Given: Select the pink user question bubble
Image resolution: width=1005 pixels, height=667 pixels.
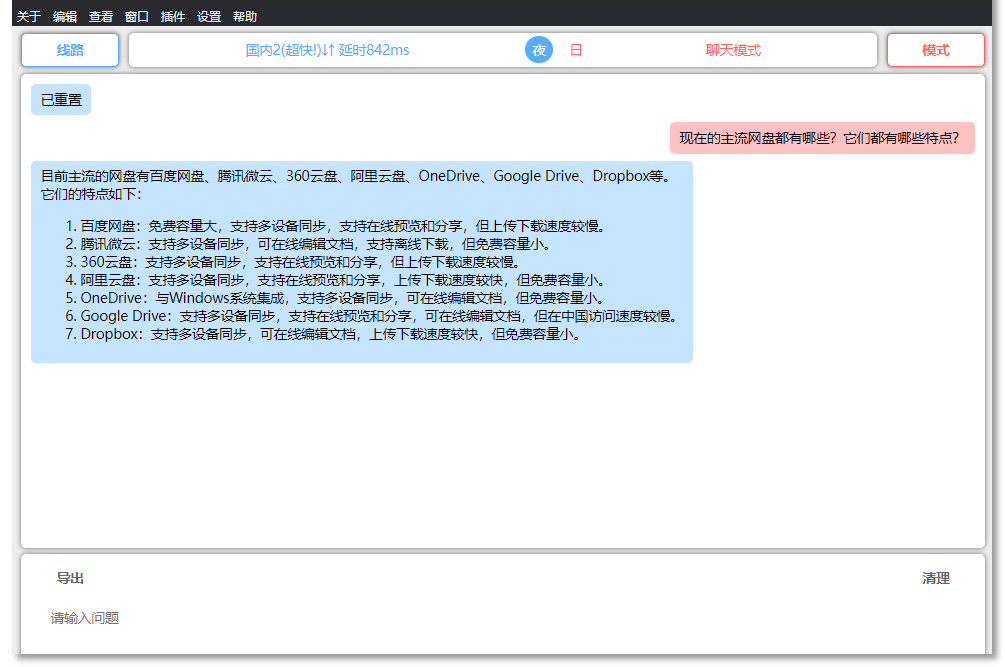Looking at the screenshot, I should coord(822,138).
